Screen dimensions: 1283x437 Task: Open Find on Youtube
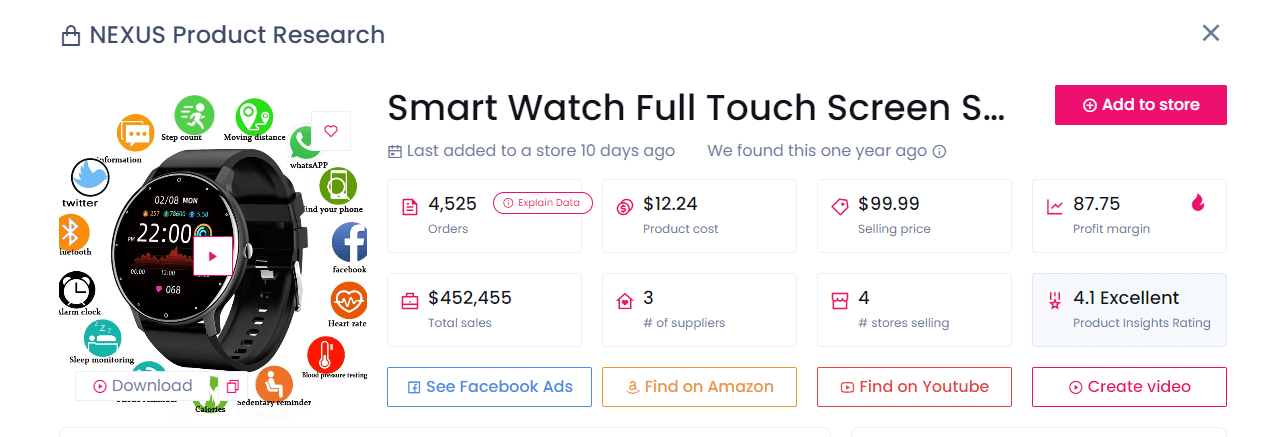pos(914,387)
